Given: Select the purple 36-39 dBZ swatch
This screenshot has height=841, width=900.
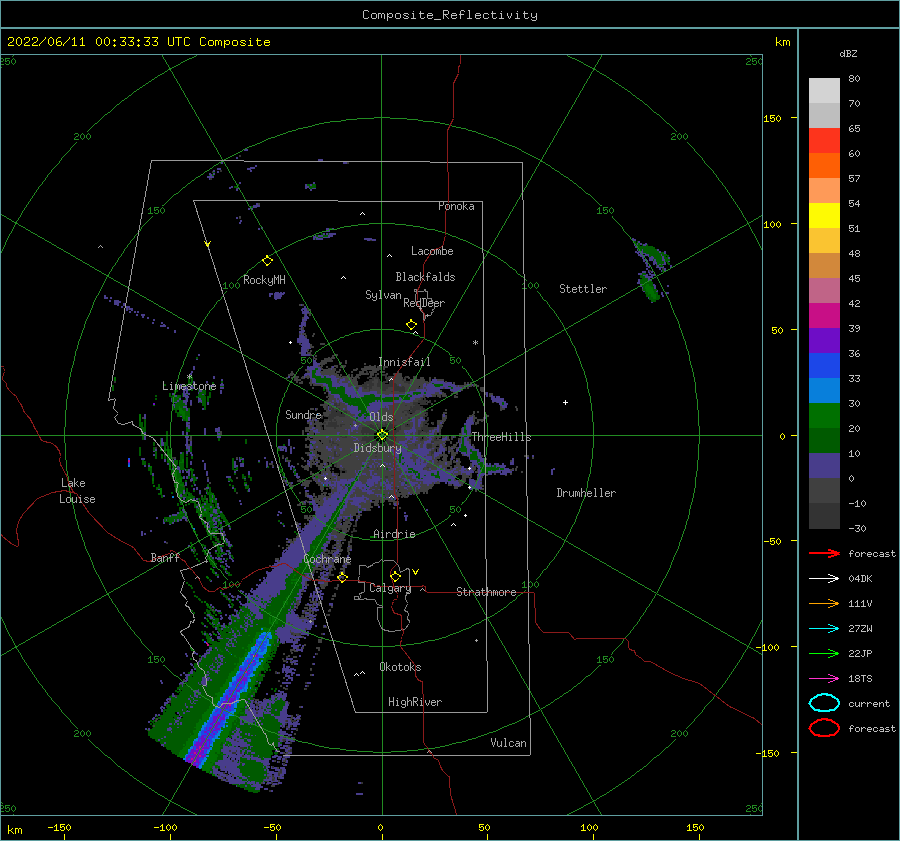Looking at the screenshot, I should (824, 341).
